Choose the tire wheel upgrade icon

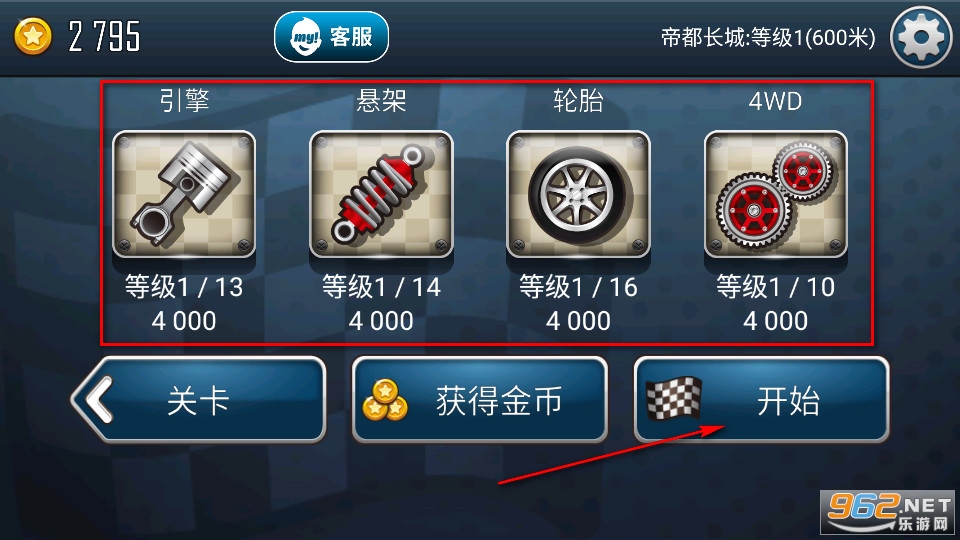point(578,194)
